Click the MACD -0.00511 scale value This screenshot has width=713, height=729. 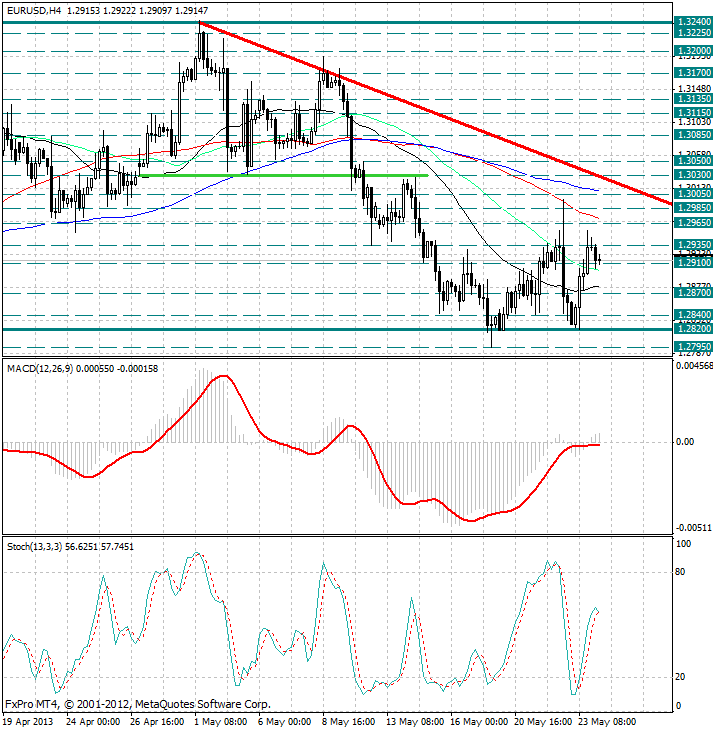point(693,528)
